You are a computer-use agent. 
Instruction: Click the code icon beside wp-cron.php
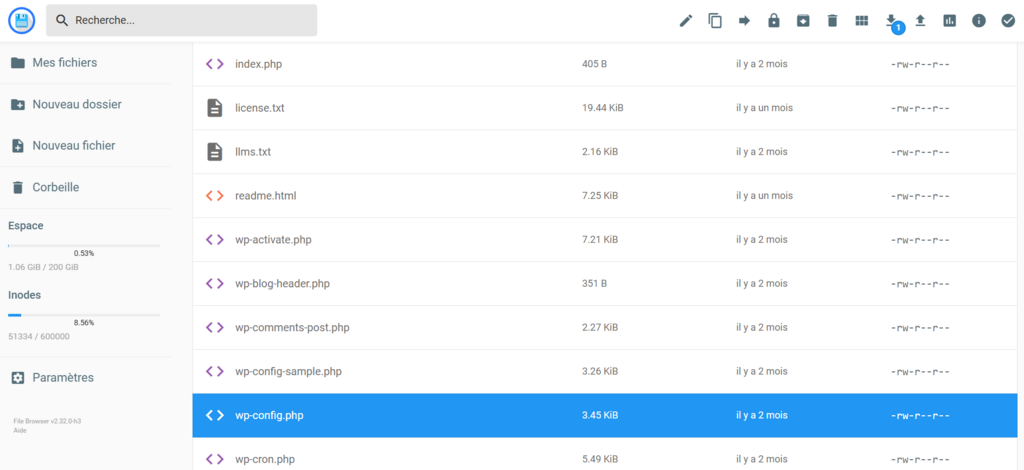215,459
